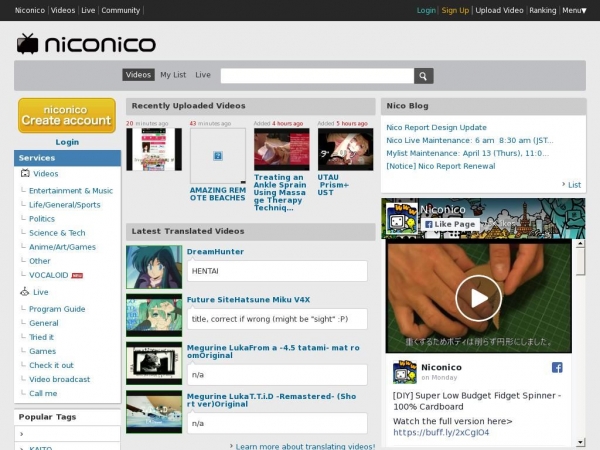
Task: Select the Live search tab
Action: [x=203, y=75]
